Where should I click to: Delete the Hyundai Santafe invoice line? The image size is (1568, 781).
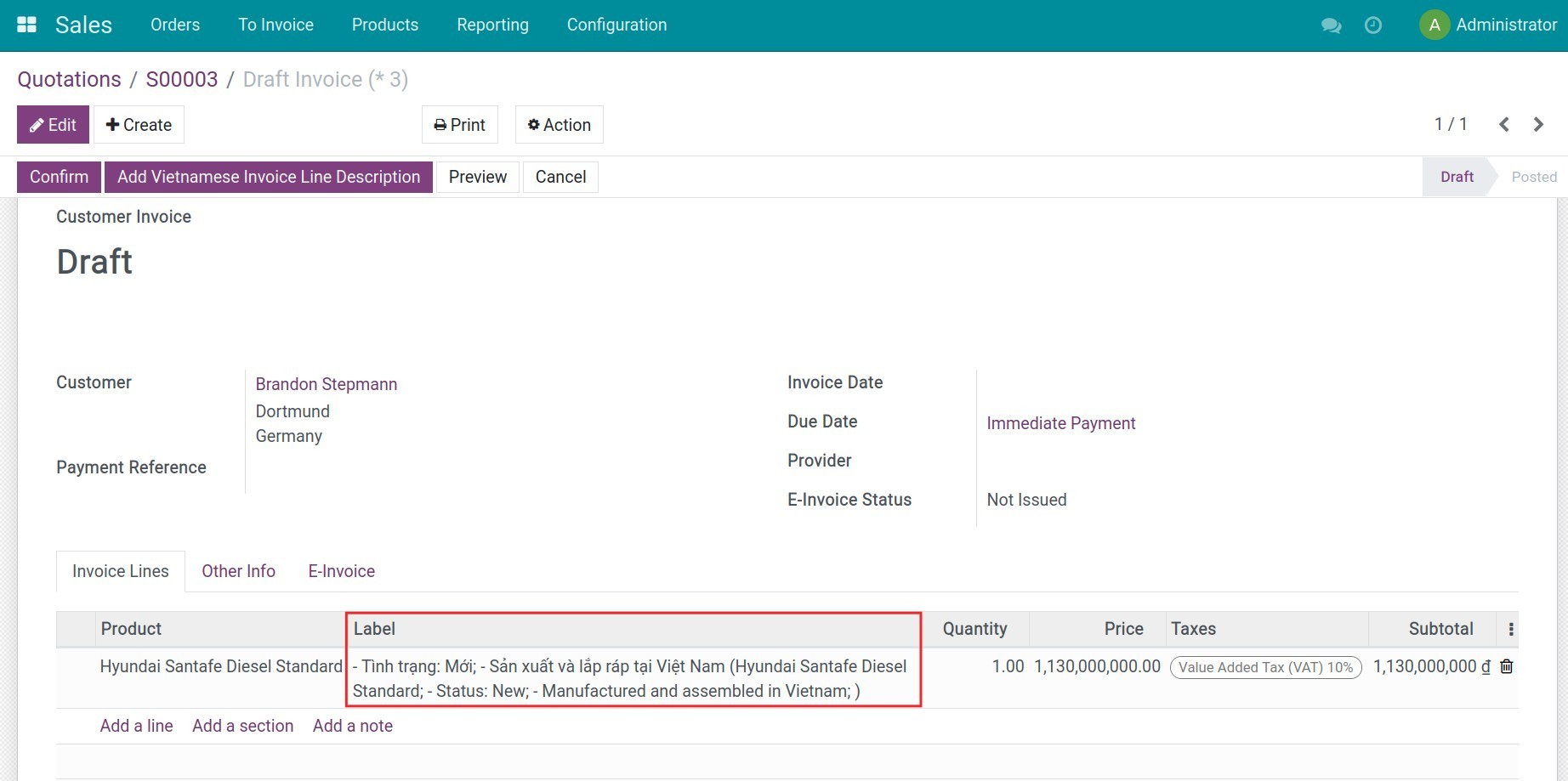point(1506,666)
